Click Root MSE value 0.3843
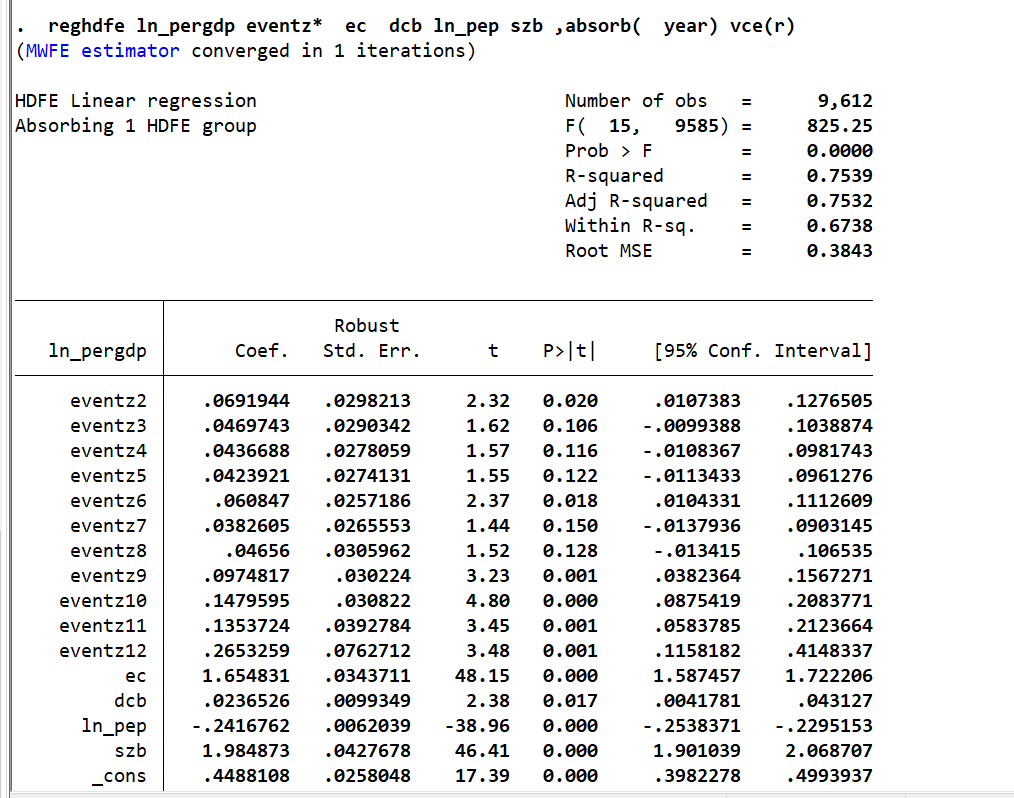 pyautogui.click(x=839, y=251)
